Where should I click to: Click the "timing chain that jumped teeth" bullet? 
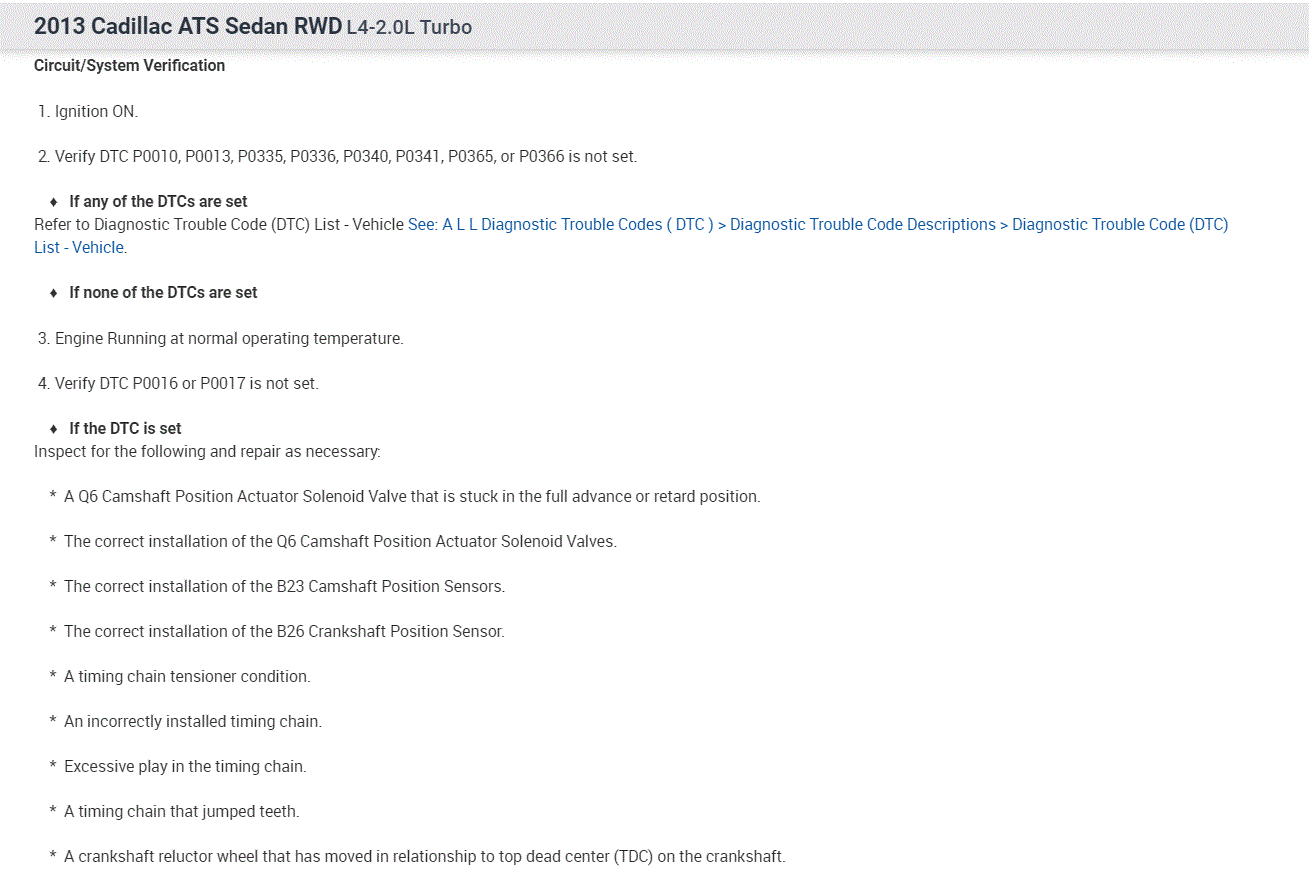pos(181,812)
